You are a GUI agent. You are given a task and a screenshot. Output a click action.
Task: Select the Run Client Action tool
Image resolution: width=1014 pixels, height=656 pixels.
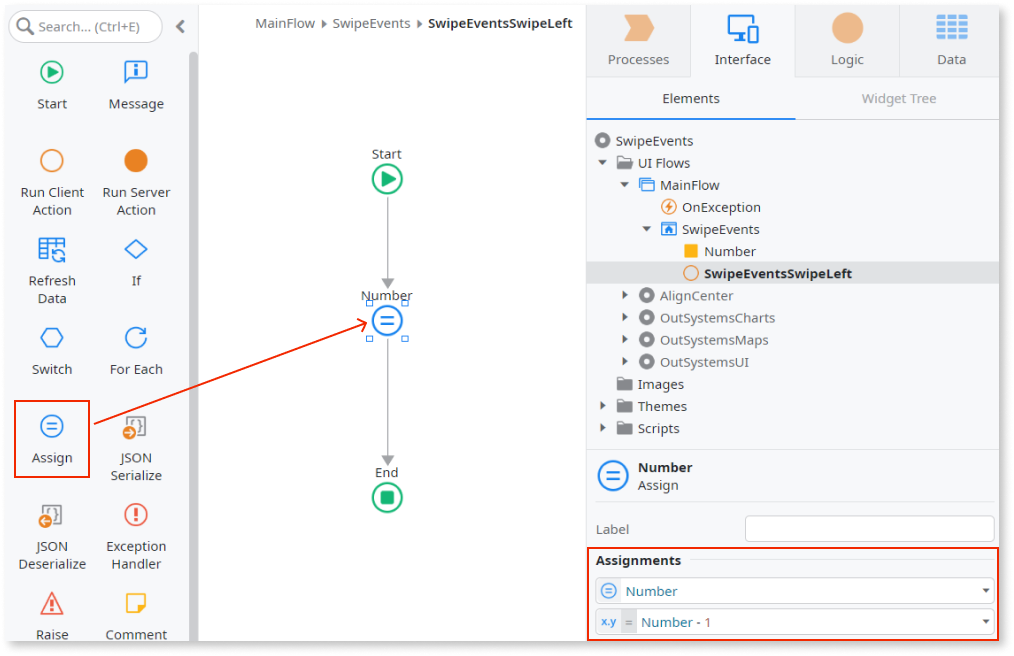pos(52,172)
